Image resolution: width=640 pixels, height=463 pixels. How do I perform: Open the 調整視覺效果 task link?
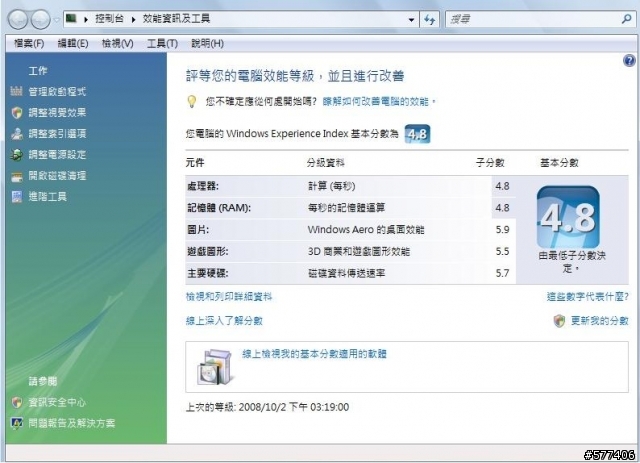click(57, 113)
